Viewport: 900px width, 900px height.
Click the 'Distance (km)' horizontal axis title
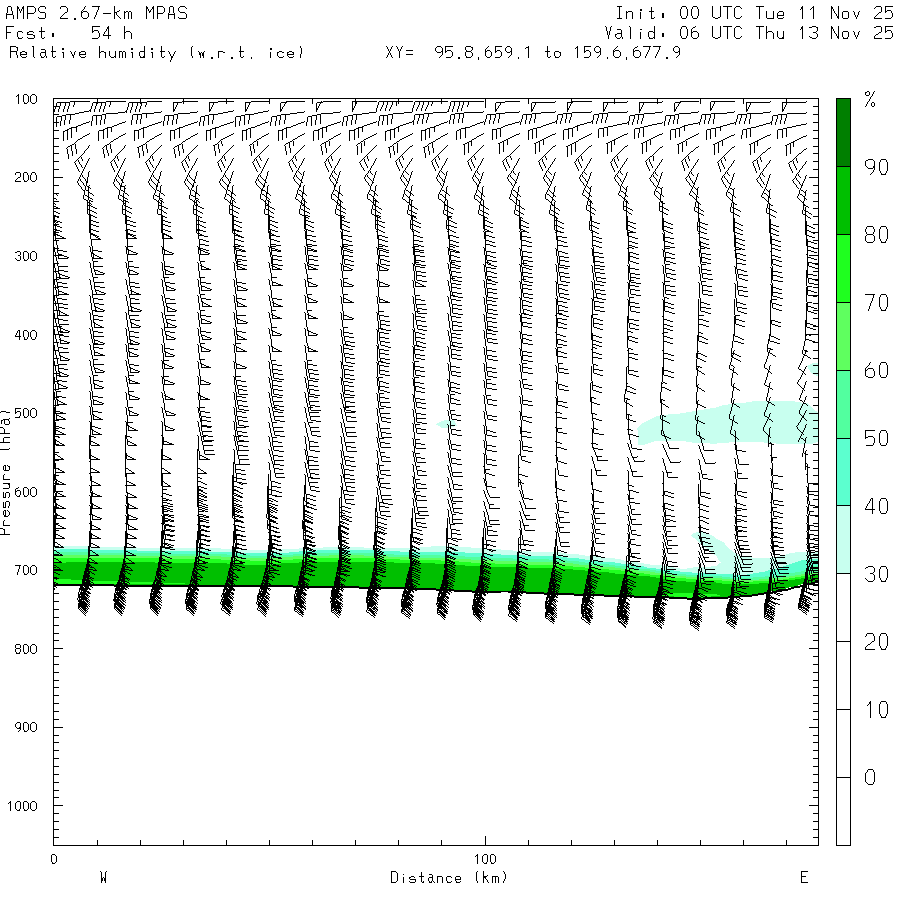pyautogui.click(x=449, y=878)
